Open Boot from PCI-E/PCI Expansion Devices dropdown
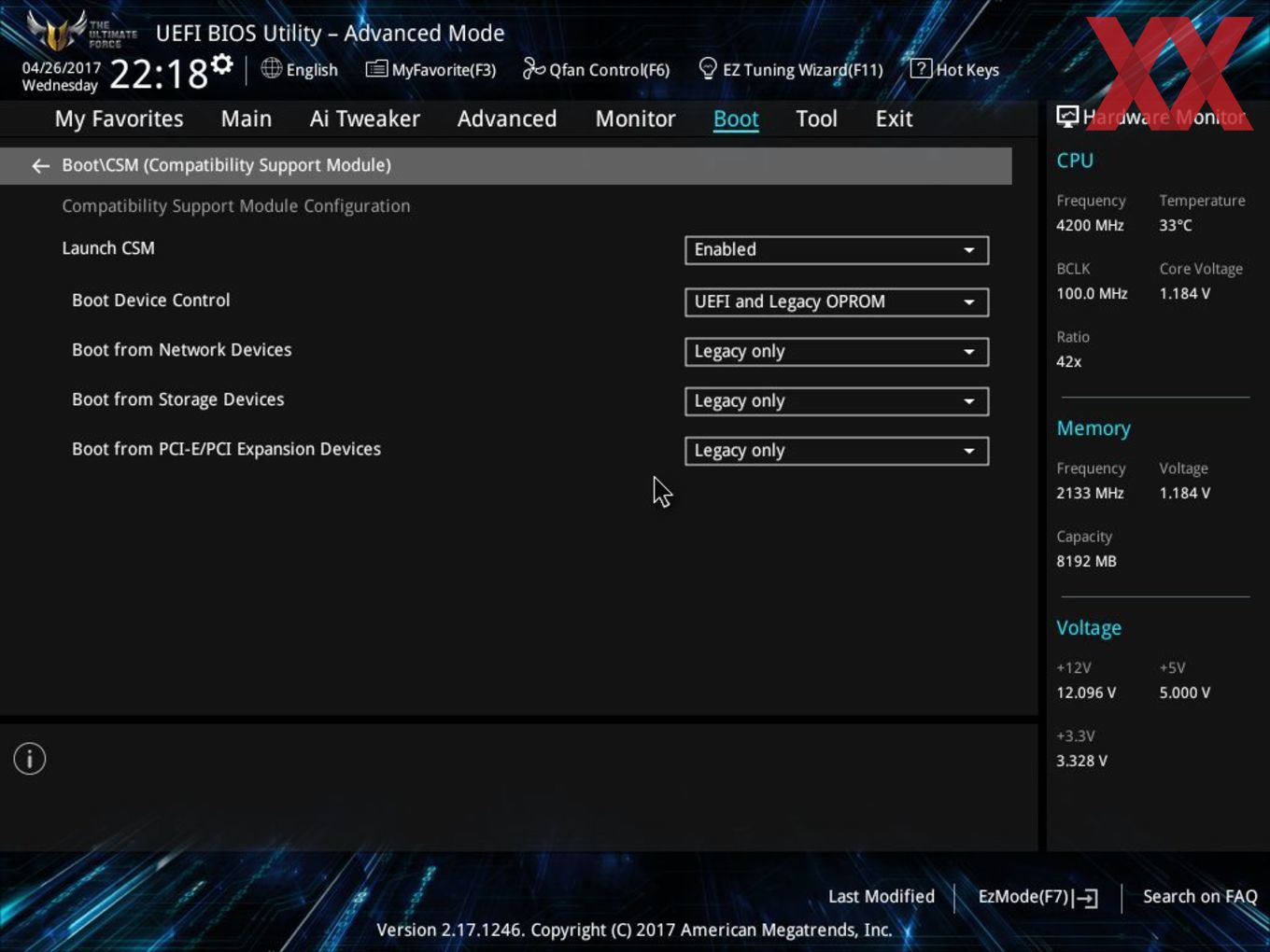1270x952 pixels. pyautogui.click(x=837, y=451)
